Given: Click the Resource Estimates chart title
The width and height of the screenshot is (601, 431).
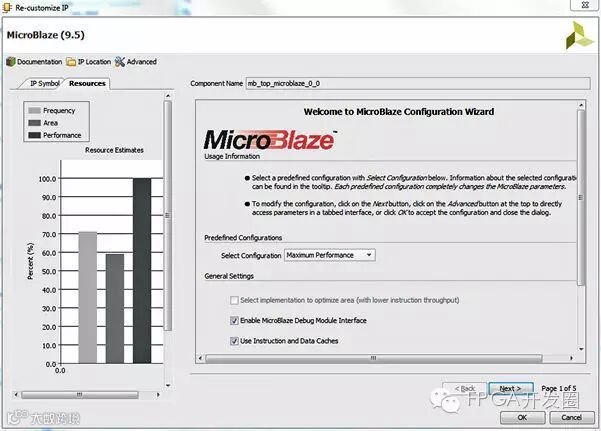Looking at the screenshot, I should (x=114, y=150).
